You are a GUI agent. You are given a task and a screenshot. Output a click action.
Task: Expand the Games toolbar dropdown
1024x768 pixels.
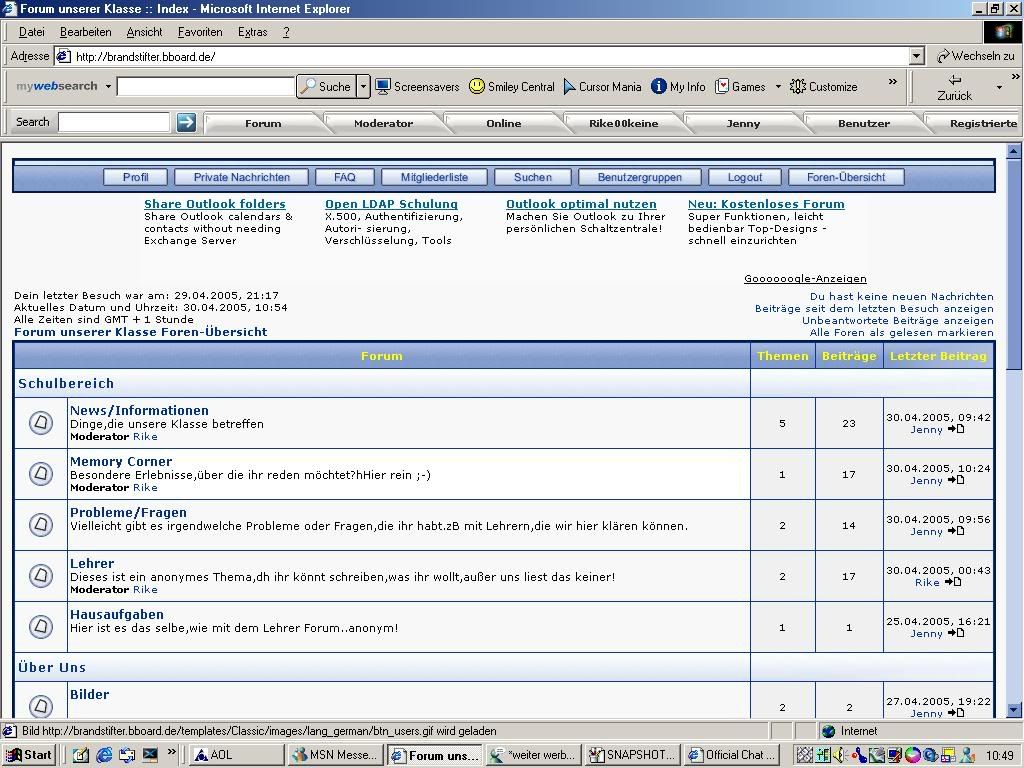click(x=778, y=87)
